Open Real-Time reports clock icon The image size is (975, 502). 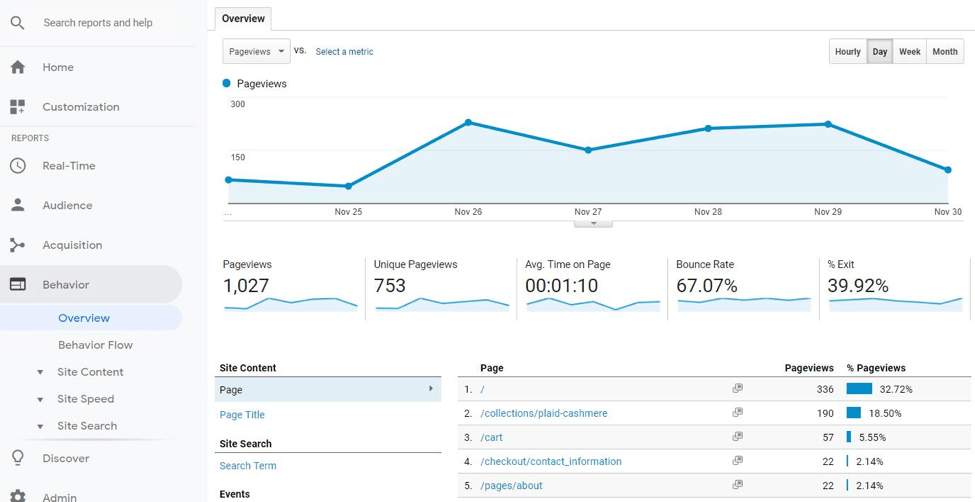pyautogui.click(x=17, y=166)
